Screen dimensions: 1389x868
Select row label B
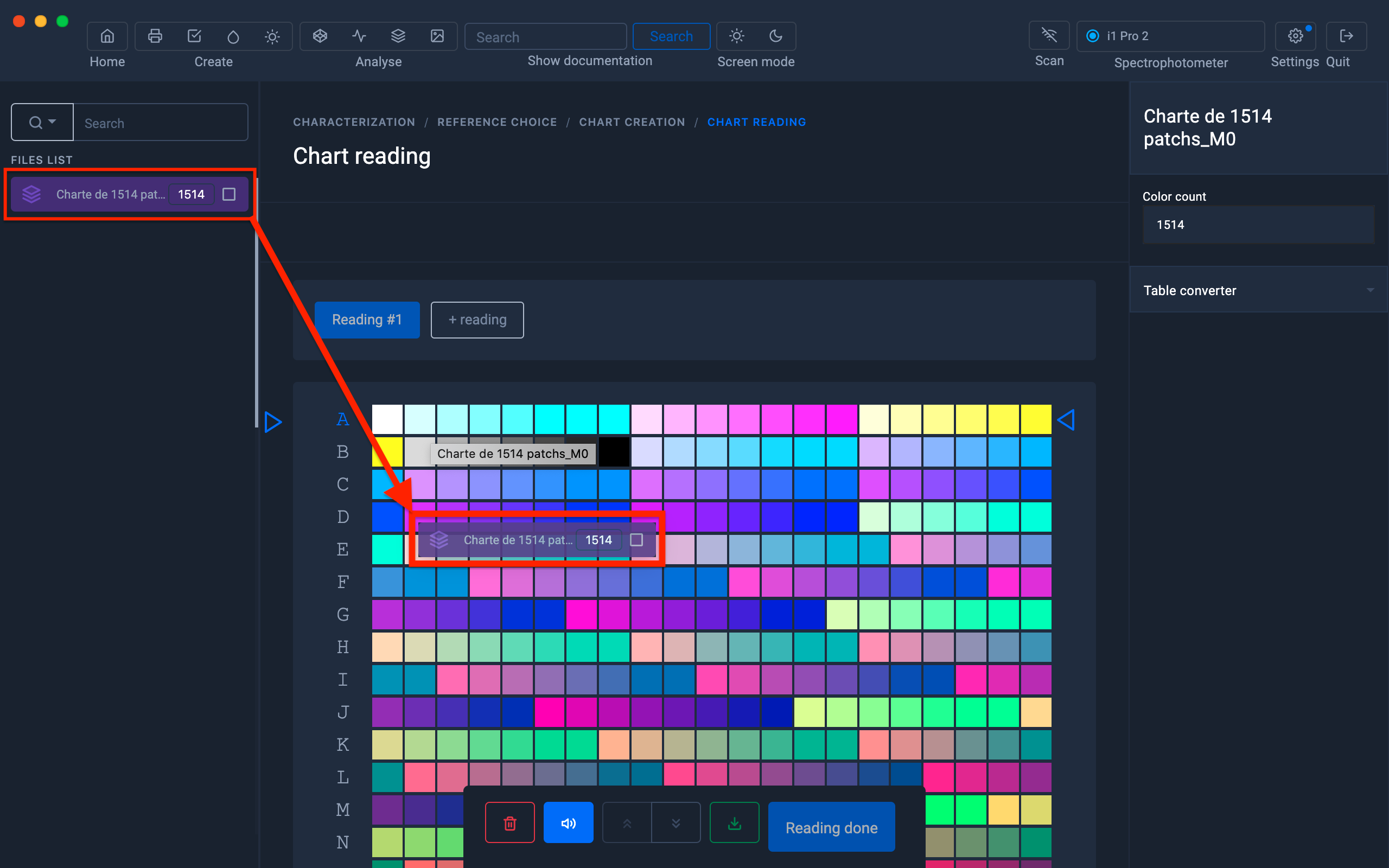[343, 452]
